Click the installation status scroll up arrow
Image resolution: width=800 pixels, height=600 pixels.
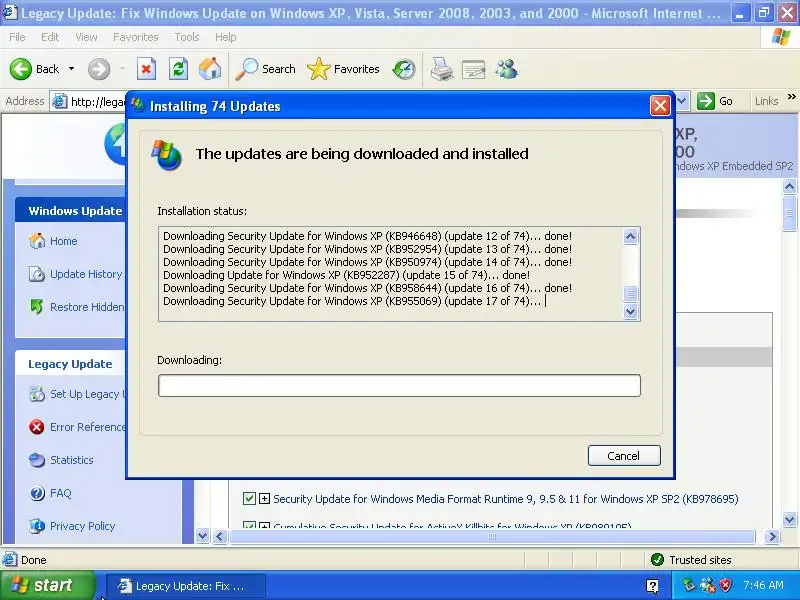click(x=631, y=236)
